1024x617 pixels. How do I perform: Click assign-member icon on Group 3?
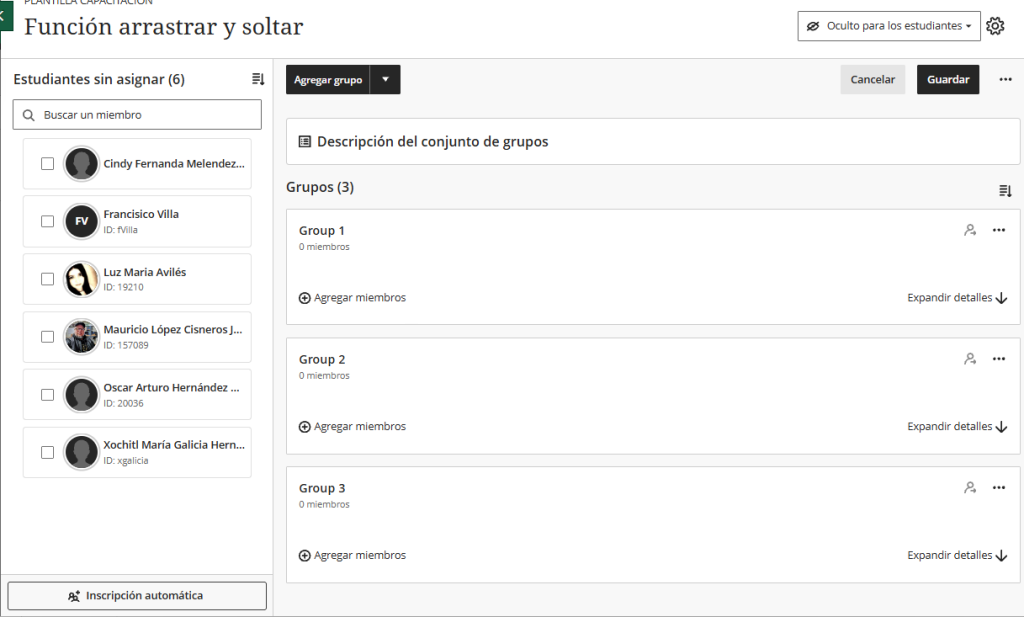970,487
